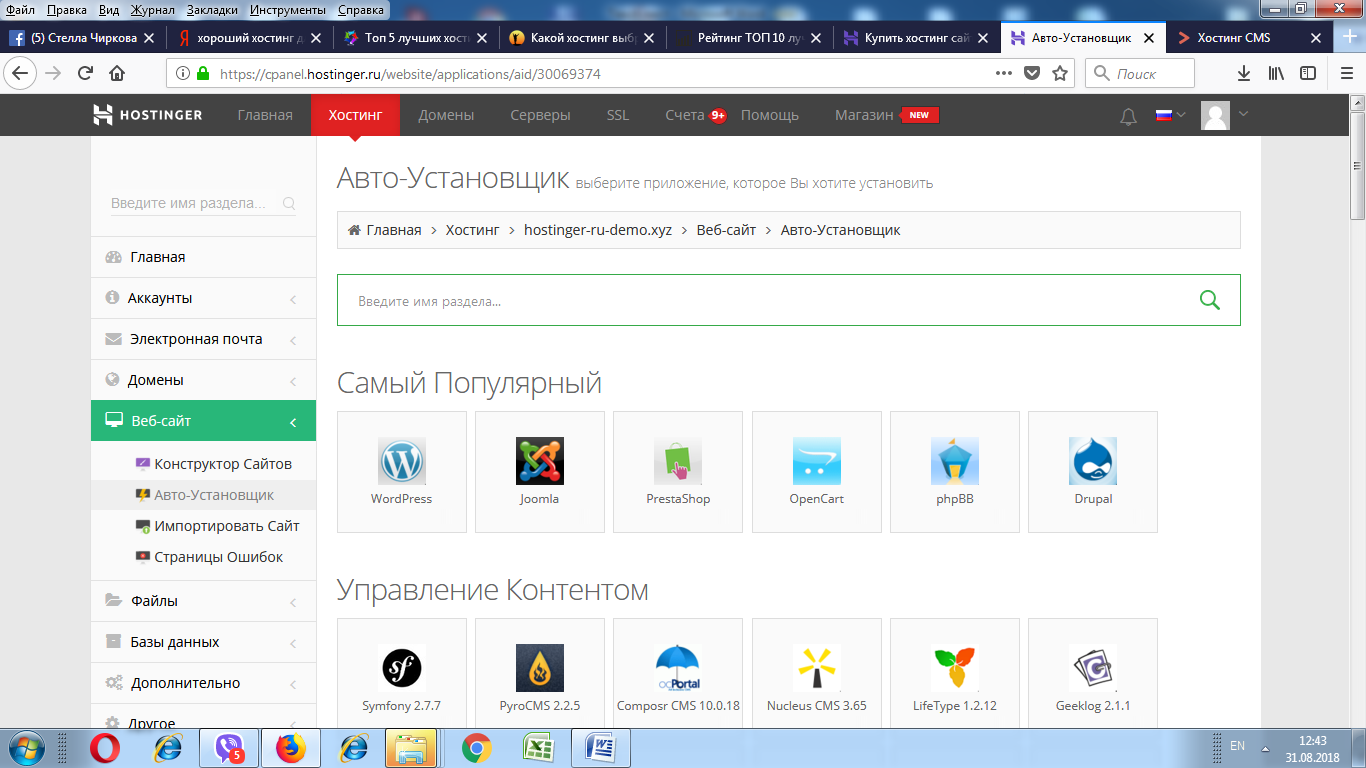Viewport: 1366px width, 768px height.
Task: Open the language flag dropdown
Action: tap(1170, 115)
